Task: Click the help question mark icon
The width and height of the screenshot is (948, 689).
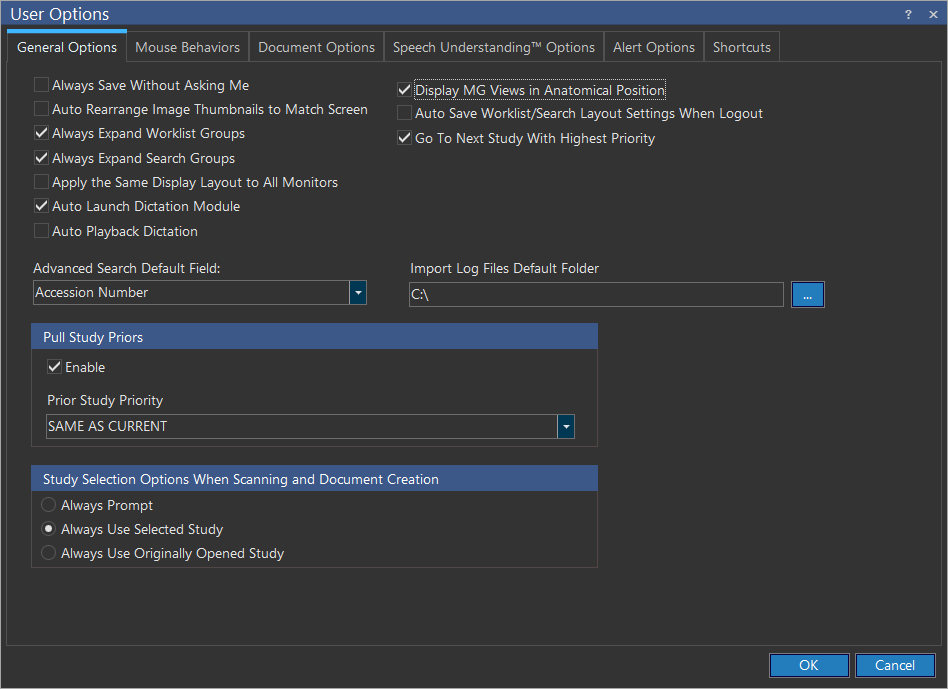Action: (908, 14)
